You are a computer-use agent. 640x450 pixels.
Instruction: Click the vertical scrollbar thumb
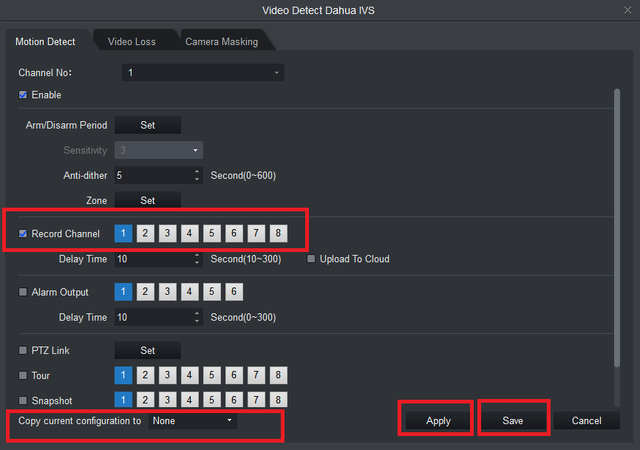(617, 227)
